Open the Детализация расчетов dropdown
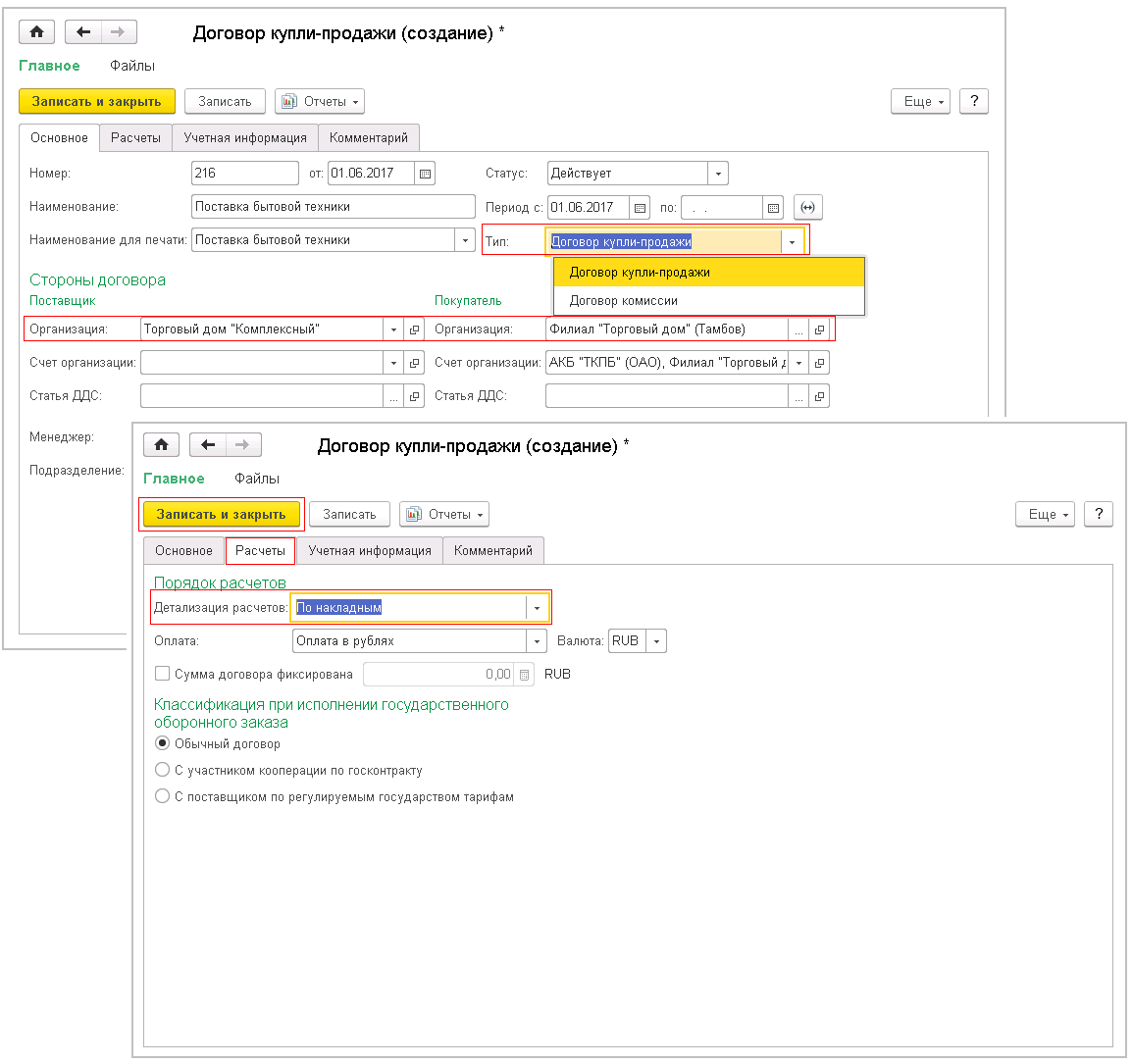Image resolution: width=1132 pixels, height=1064 pixels. (x=537, y=608)
